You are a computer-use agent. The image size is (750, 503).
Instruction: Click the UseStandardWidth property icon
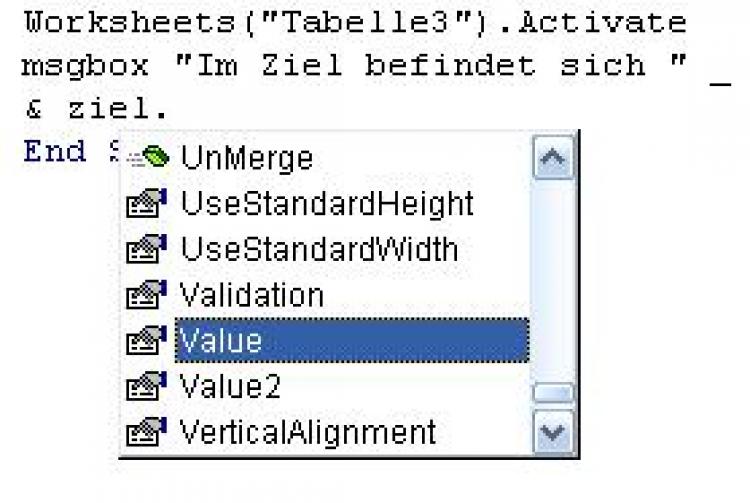(x=149, y=250)
